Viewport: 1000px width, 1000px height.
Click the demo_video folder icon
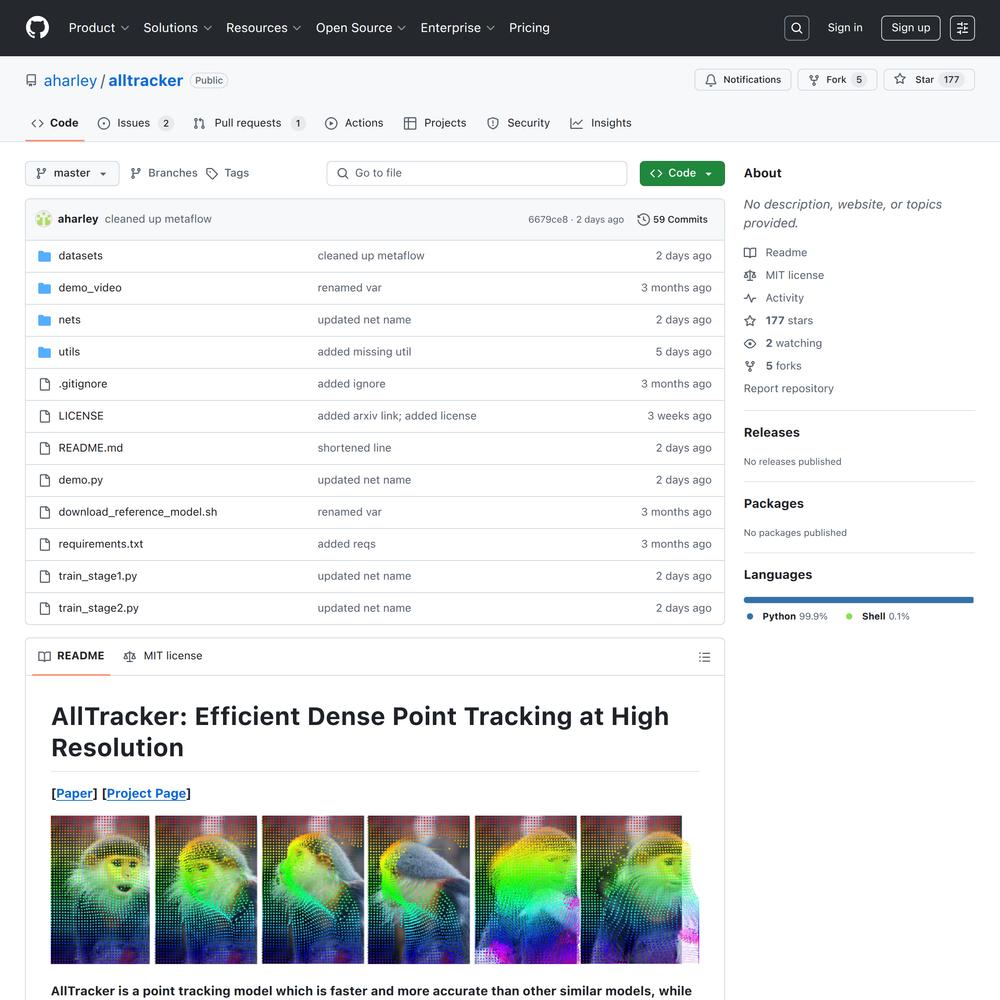pyautogui.click(x=44, y=288)
